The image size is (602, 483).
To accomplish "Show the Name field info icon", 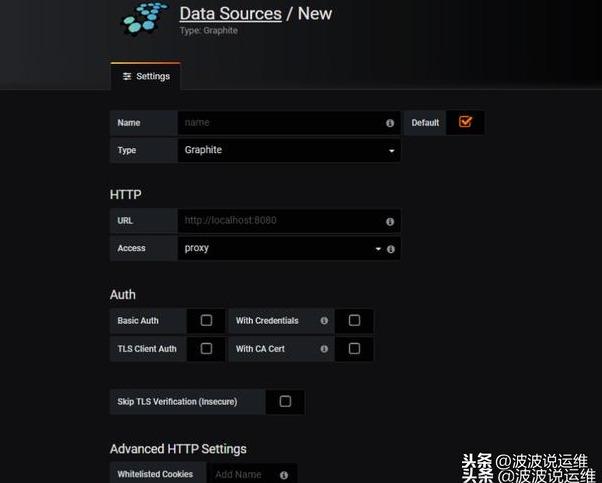I will (x=390, y=123).
